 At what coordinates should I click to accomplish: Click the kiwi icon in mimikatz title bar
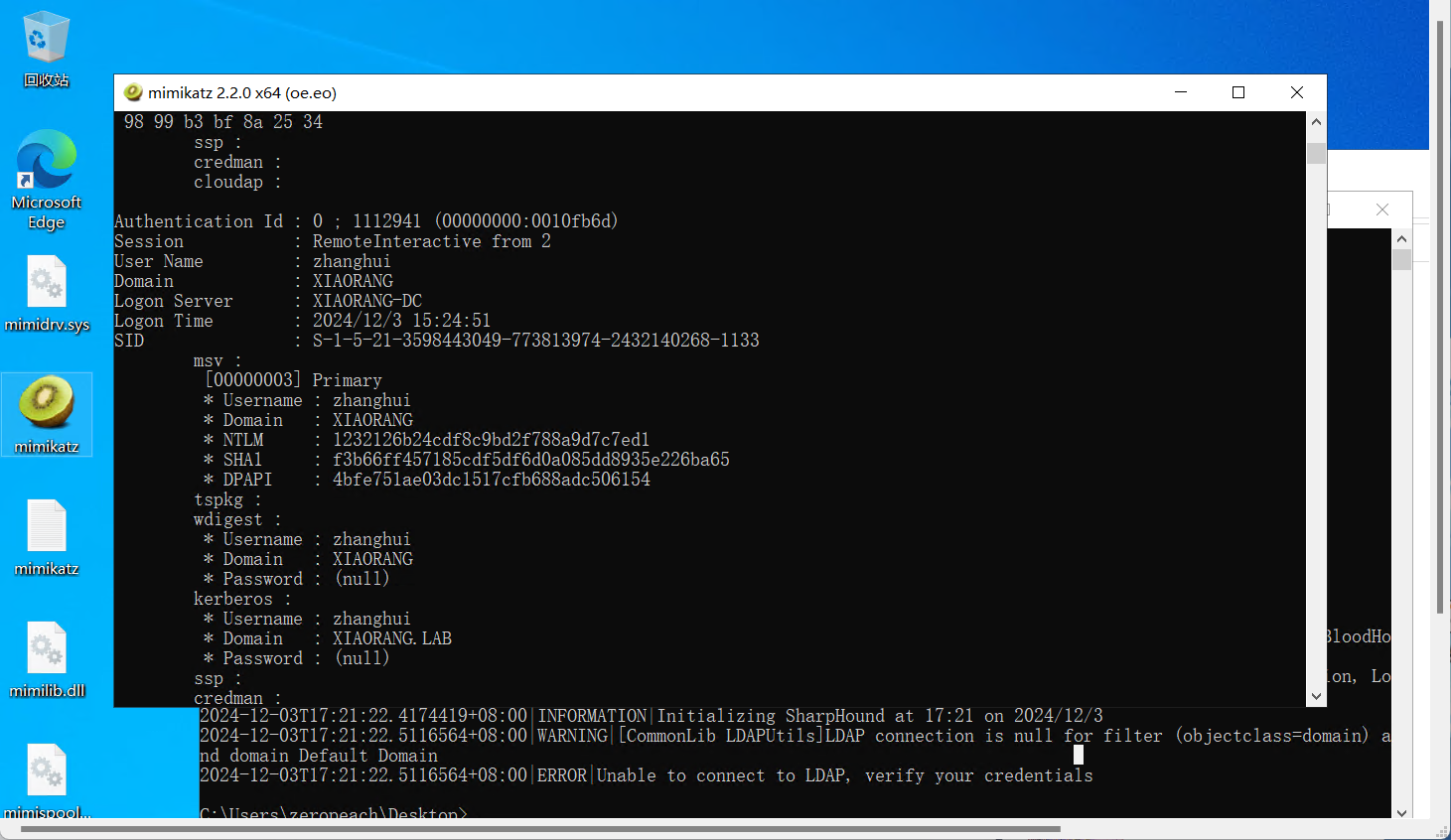pyautogui.click(x=132, y=92)
